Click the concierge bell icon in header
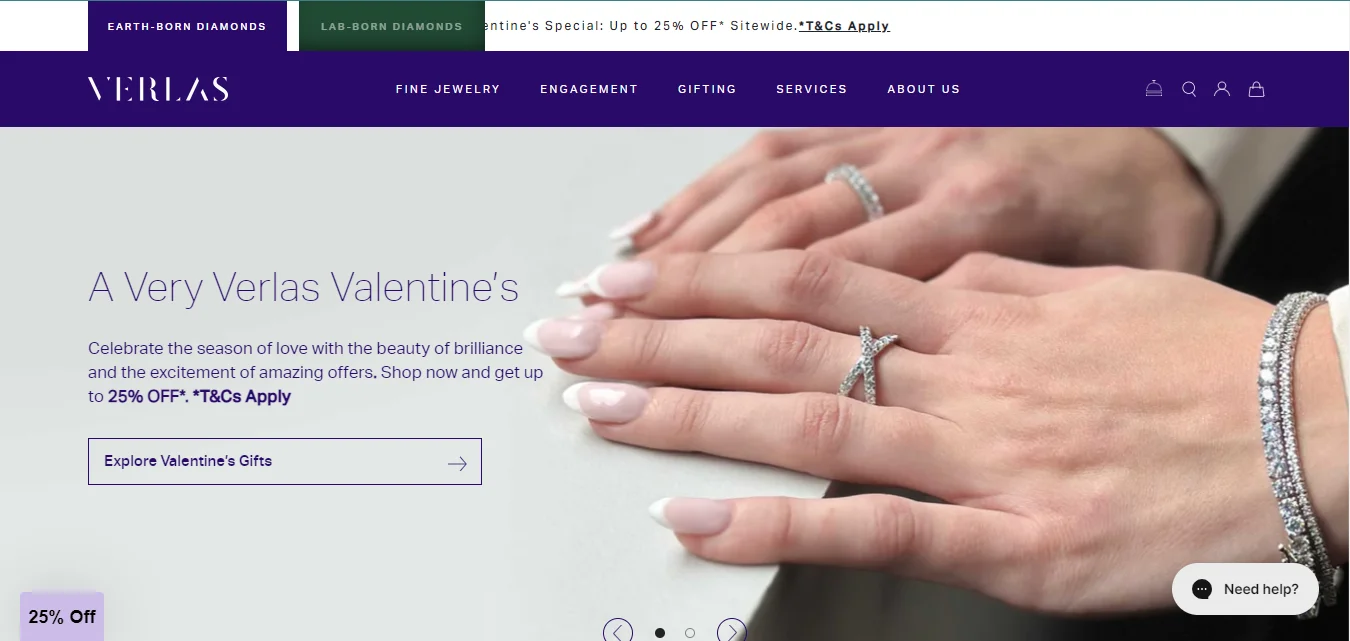Screen dimensions: 1350x641 (x=1154, y=89)
